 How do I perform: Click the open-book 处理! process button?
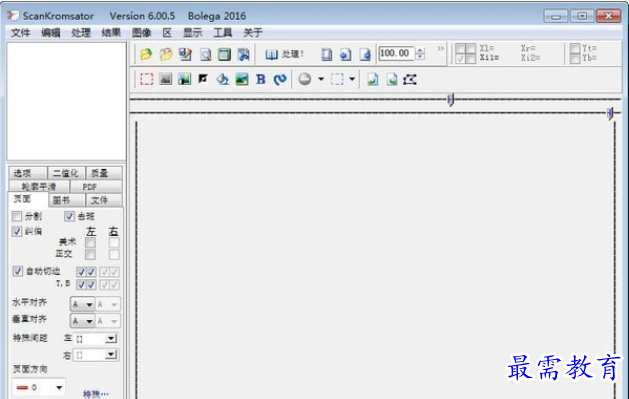(x=284, y=54)
